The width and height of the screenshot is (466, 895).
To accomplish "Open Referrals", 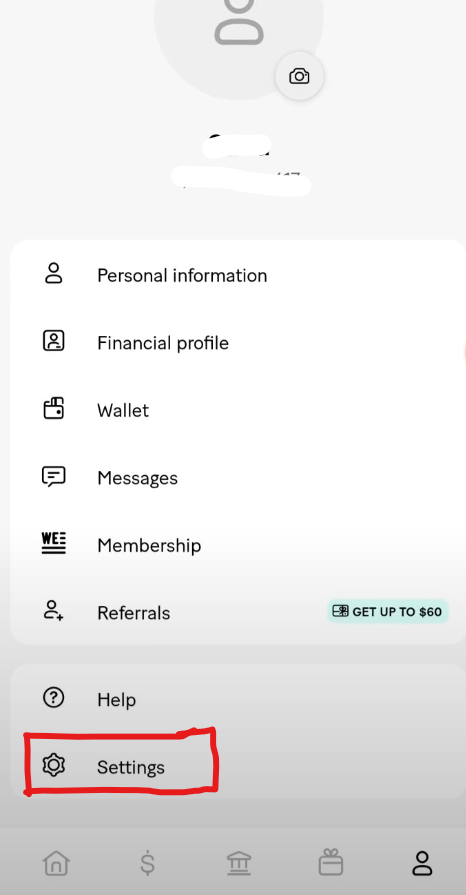I will pos(238,612).
